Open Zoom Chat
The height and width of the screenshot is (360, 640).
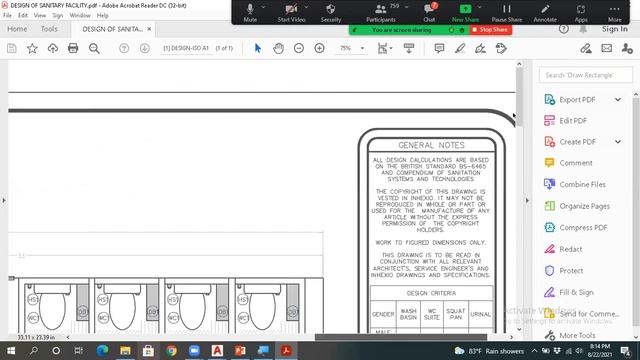pyautogui.click(x=429, y=13)
